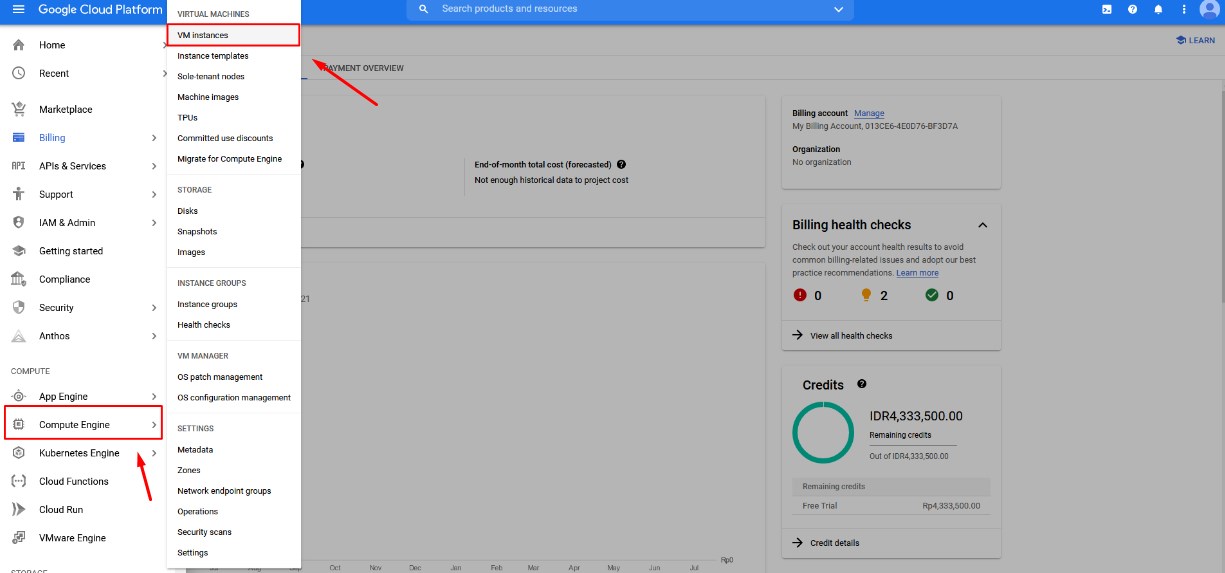Click the Learn more link
Image resolution: width=1225 pixels, height=573 pixels.
pyautogui.click(x=917, y=273)
